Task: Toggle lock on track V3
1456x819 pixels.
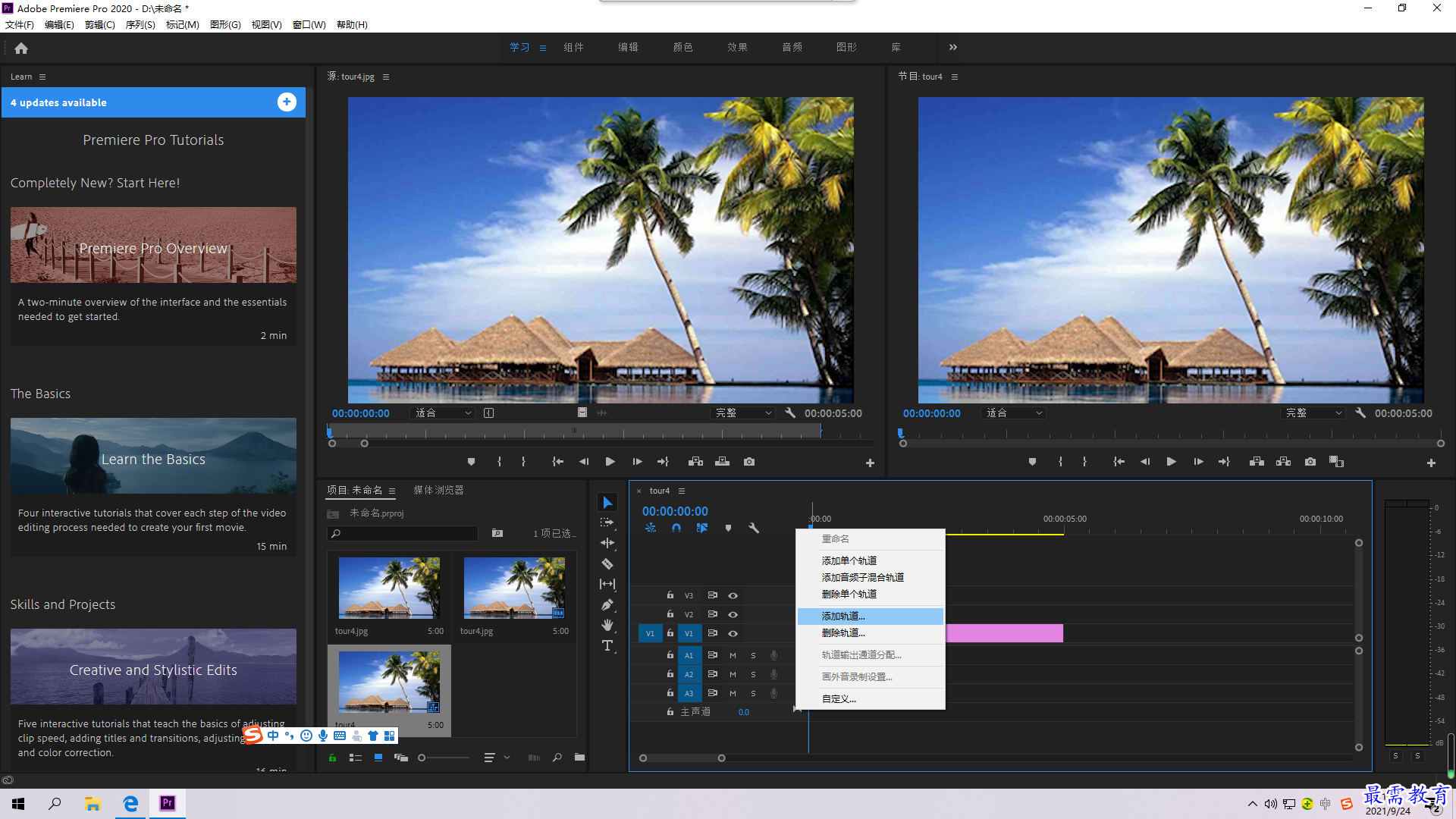Action: pos(670,595)
